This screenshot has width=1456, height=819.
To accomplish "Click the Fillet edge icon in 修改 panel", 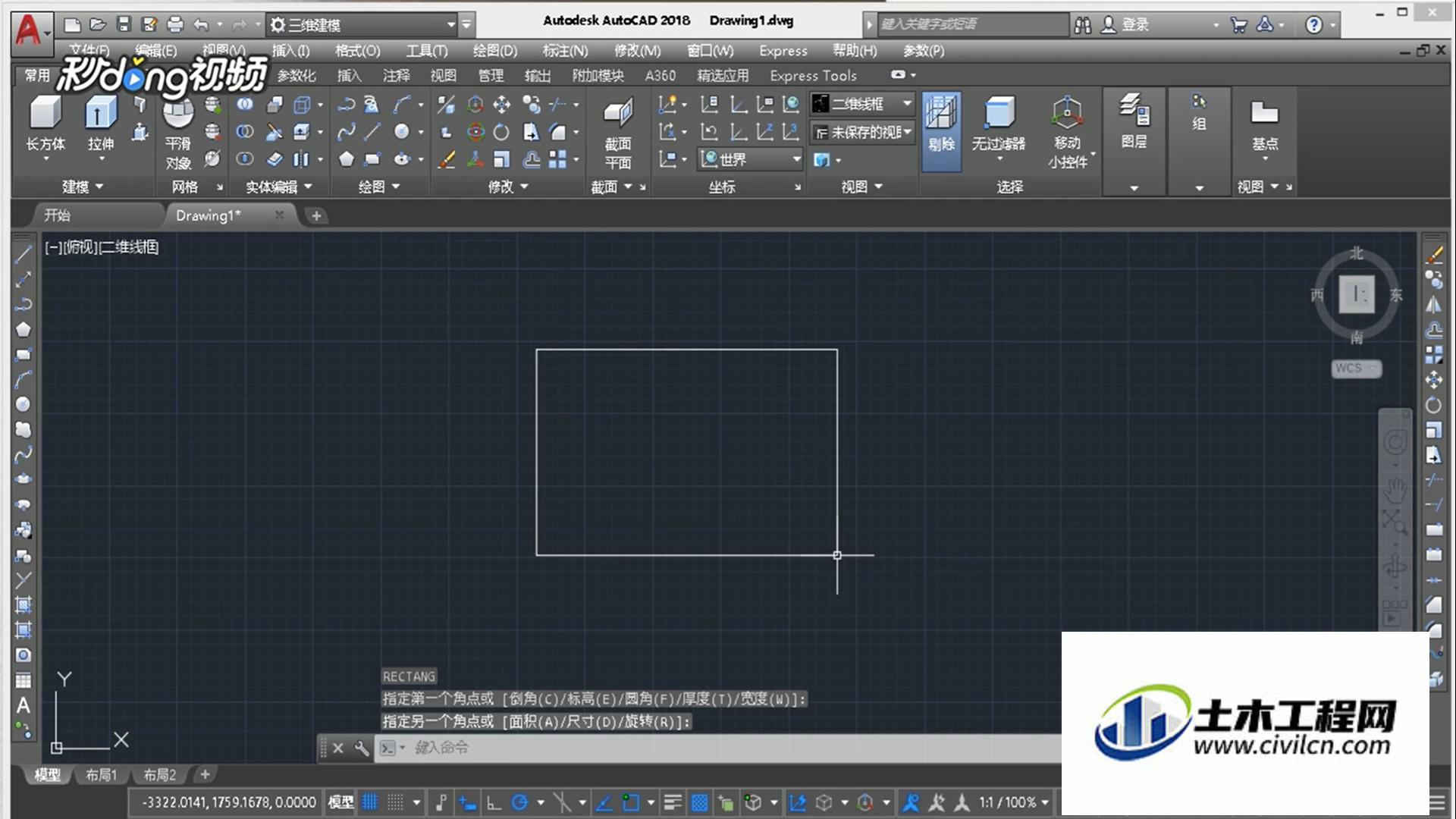I will tap(558, 132).
